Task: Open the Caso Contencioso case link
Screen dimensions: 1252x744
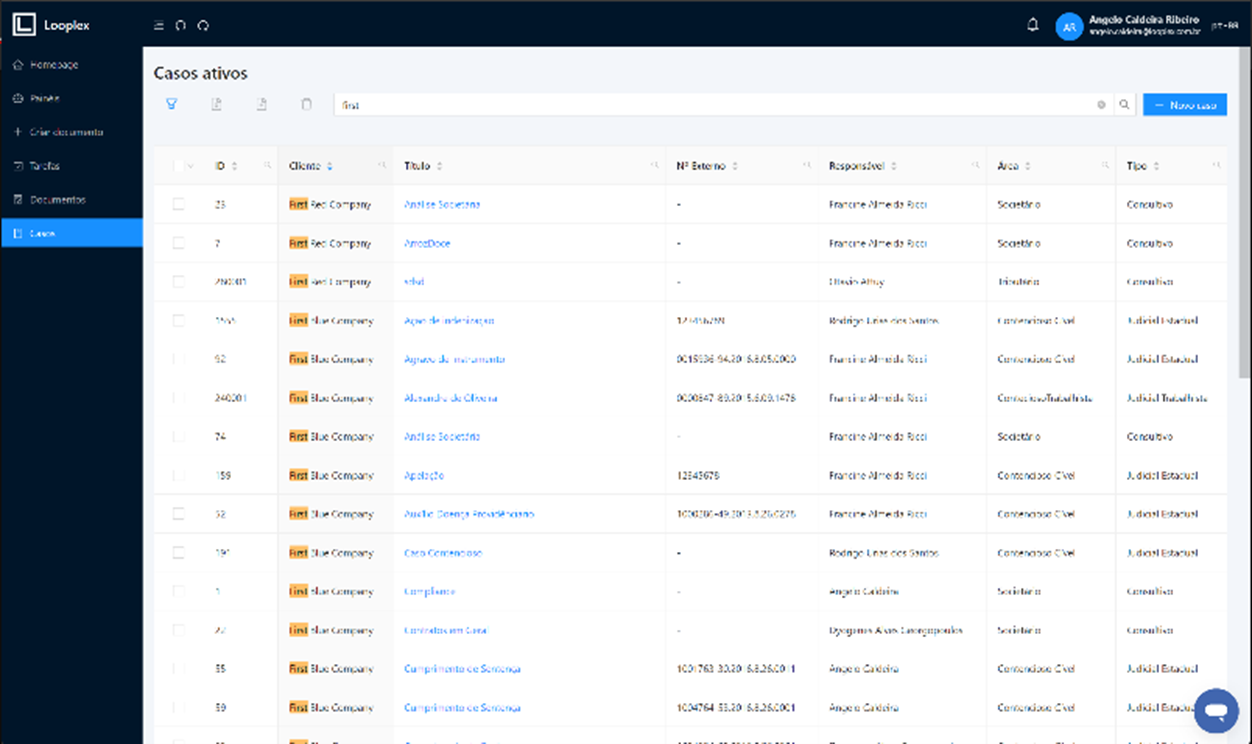Action: tap(443, 553)
